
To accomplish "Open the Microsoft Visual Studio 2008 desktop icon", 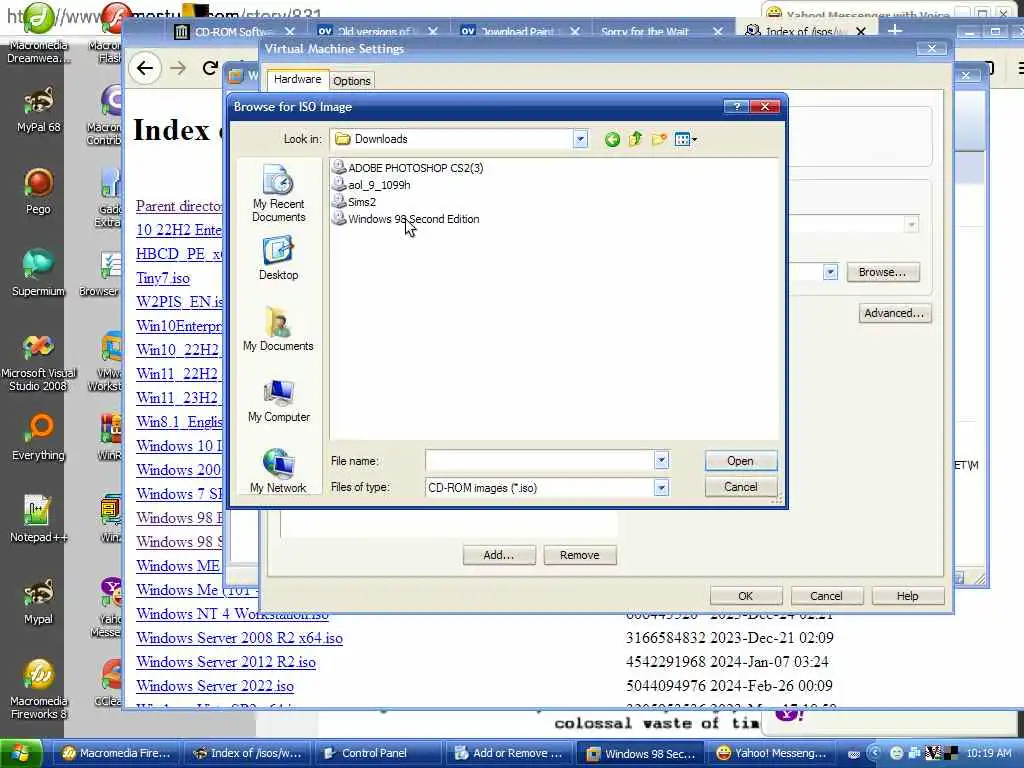I will tap(39, 363).
